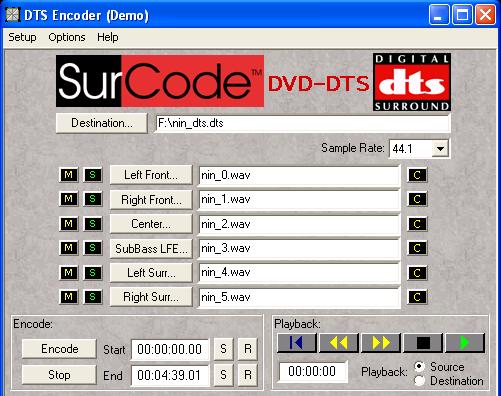Clear the Left Surr file with C
The width and height of the screenshot is (501, 396).
417,273
